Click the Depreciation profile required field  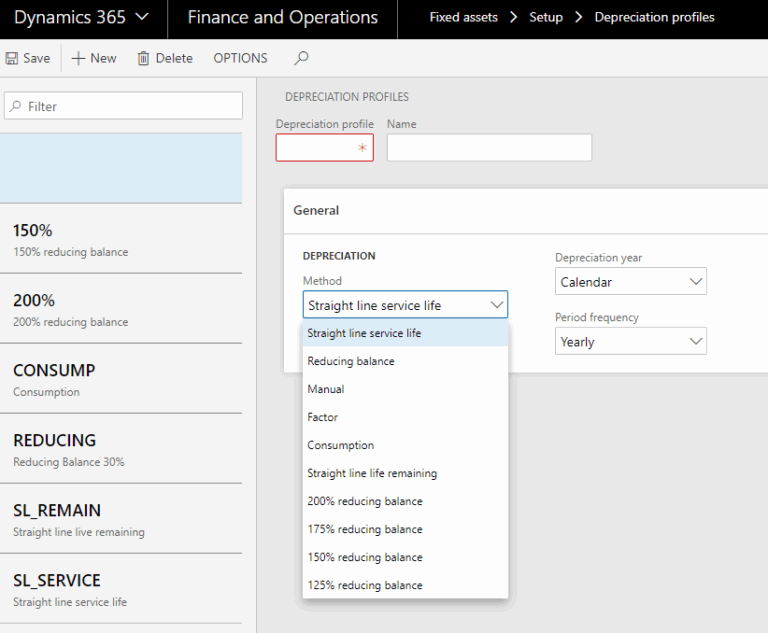[x=325, y=147]
